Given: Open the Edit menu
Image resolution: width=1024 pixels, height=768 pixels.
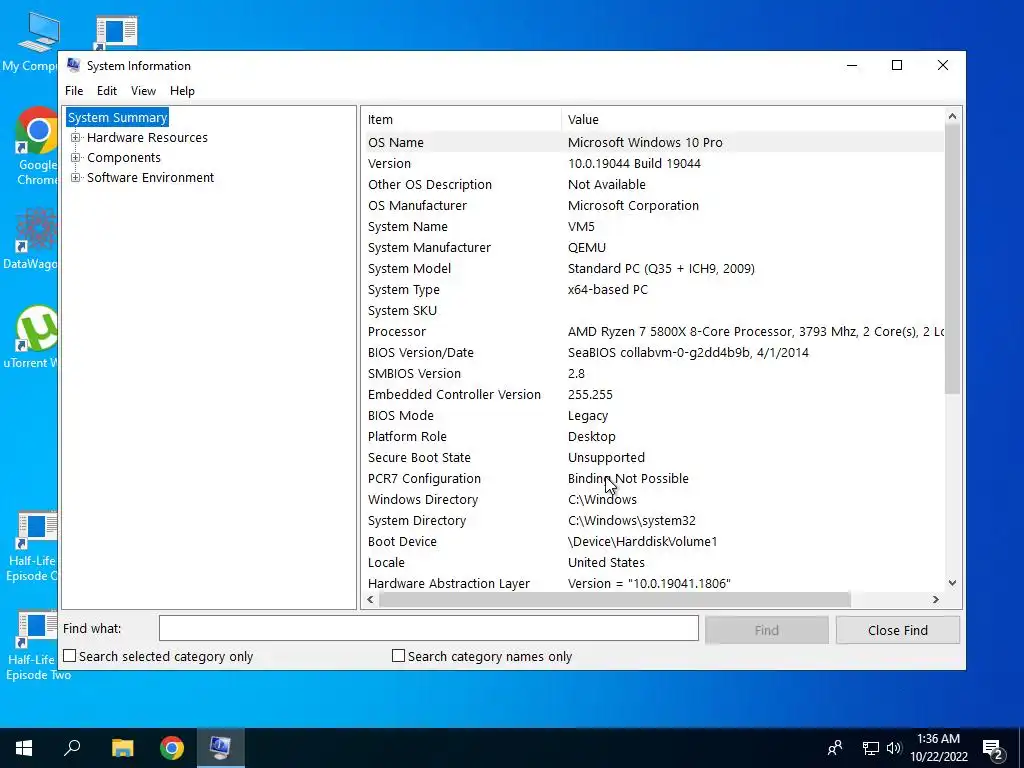Looking at the screenshot, I should (x=106, y=91).
